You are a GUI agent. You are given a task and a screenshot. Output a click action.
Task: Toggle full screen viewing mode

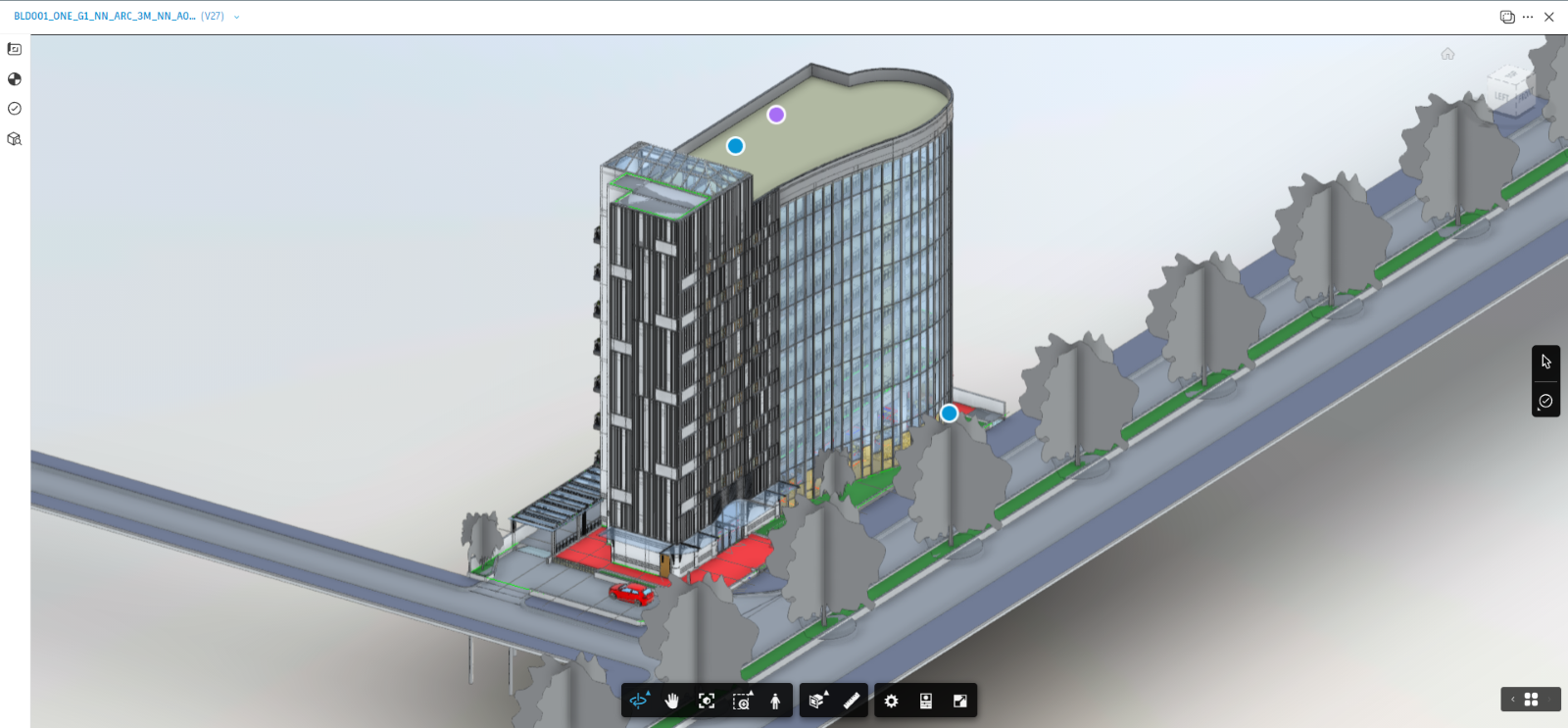coord(960,701)
